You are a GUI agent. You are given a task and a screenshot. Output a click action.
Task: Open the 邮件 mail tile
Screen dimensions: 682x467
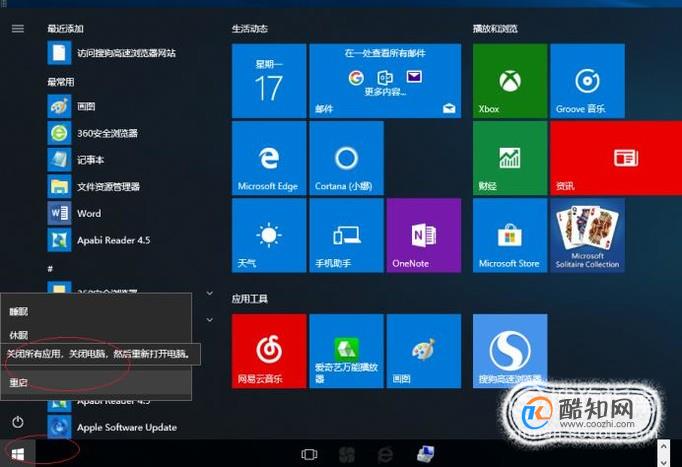(x=385, y=80)
